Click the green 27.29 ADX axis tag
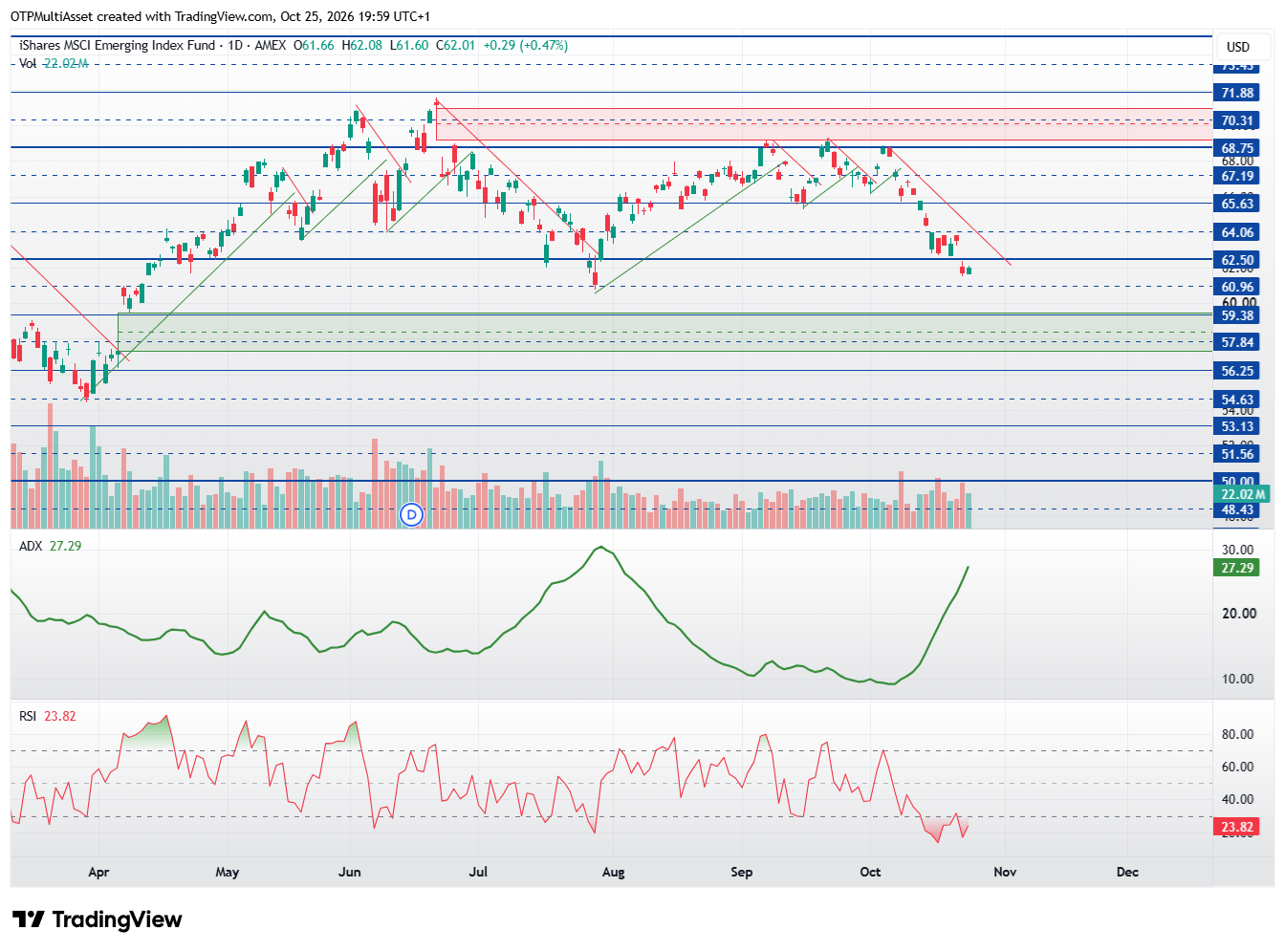 pyautogui.click(x=1237, y=568)
